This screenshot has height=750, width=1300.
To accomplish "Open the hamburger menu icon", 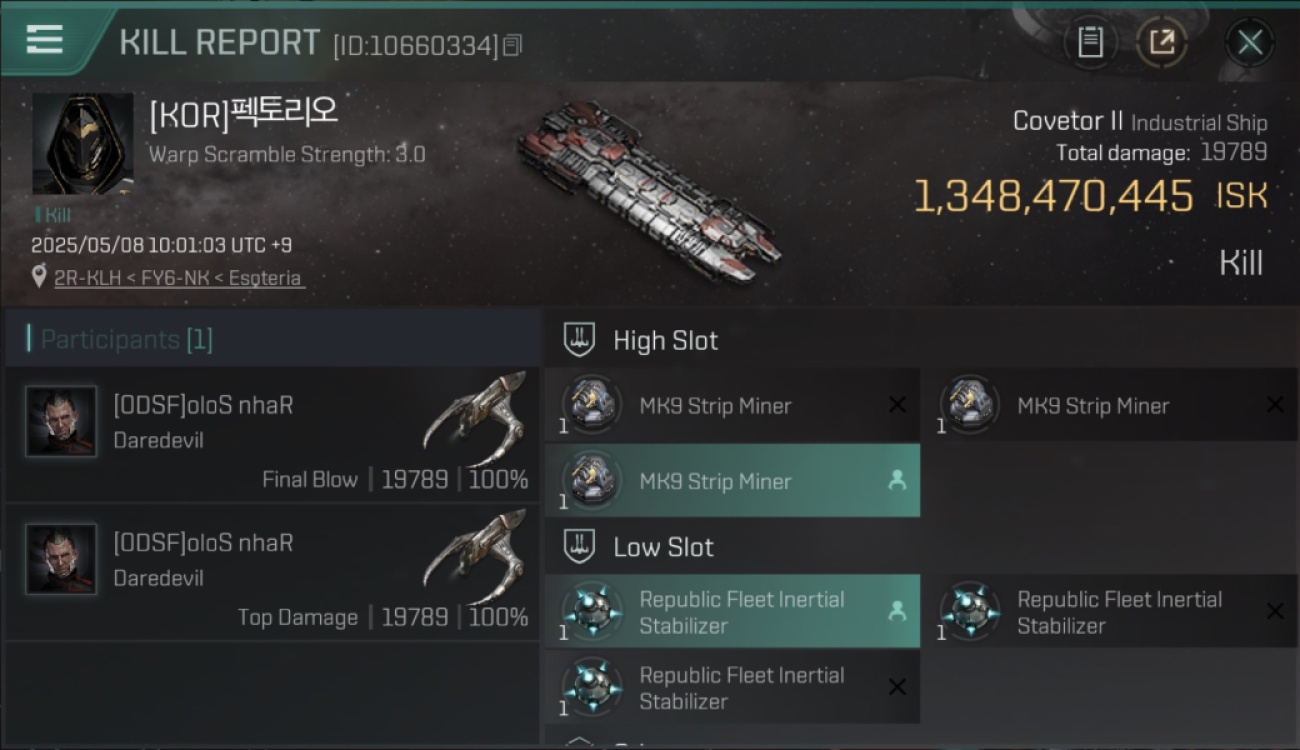I will click(x=45, y=41).
